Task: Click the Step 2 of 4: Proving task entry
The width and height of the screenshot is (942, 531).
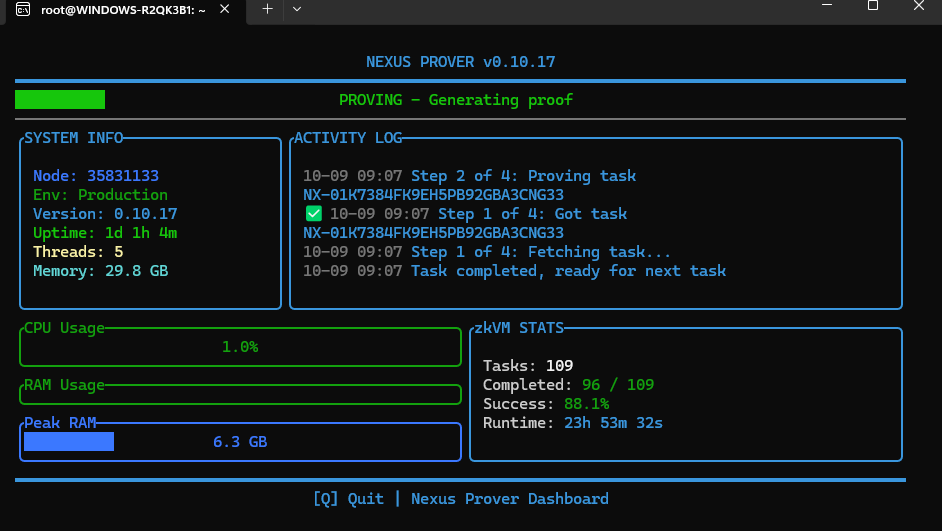Action: tap(469, 176)
